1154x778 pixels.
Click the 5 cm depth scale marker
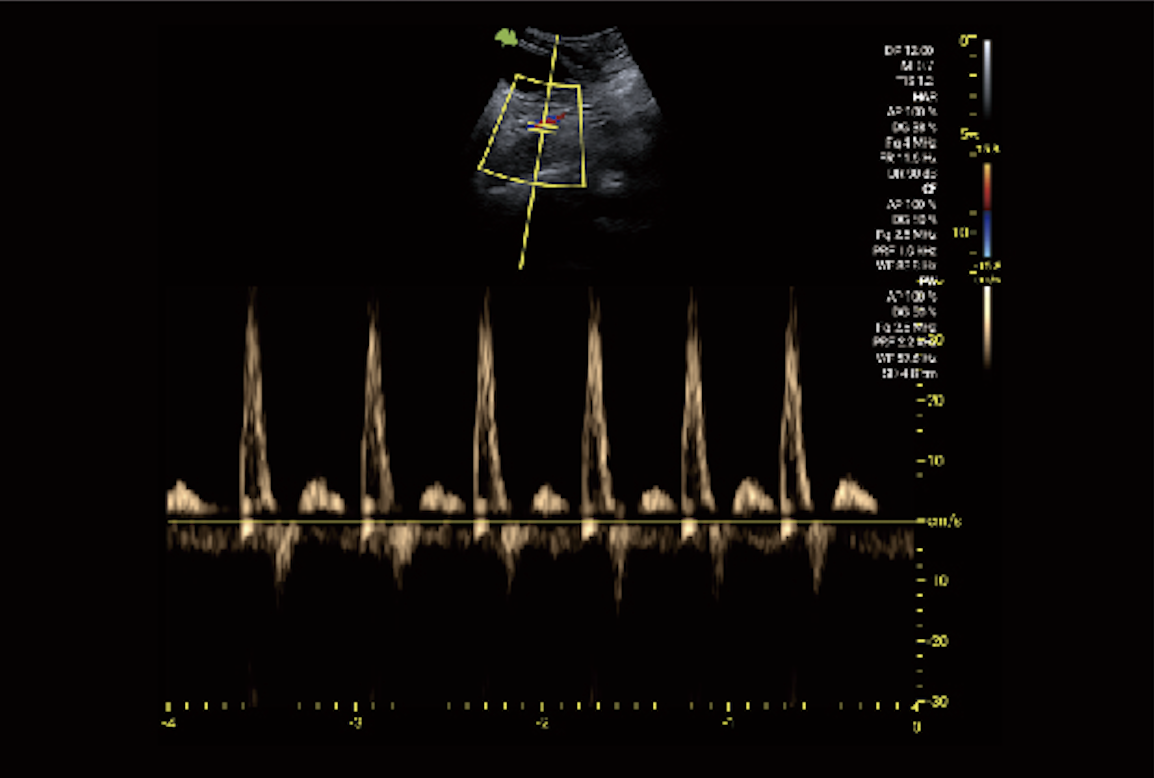pyautogui.click(x=968, y=132)
